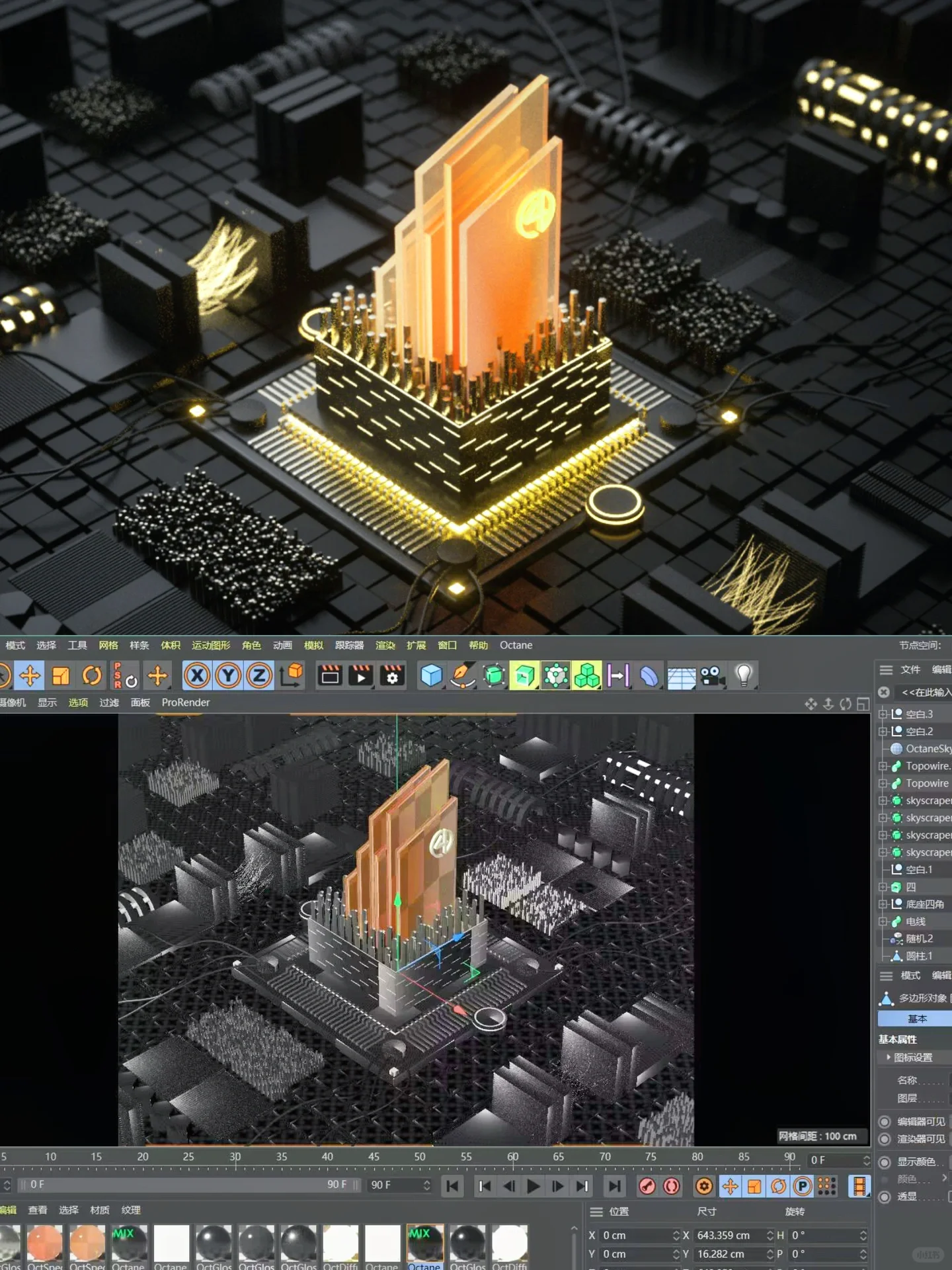Viewport: 952px width, 1270px height.
Task: Go to end of timeline
Action: tap(615, 1187)
